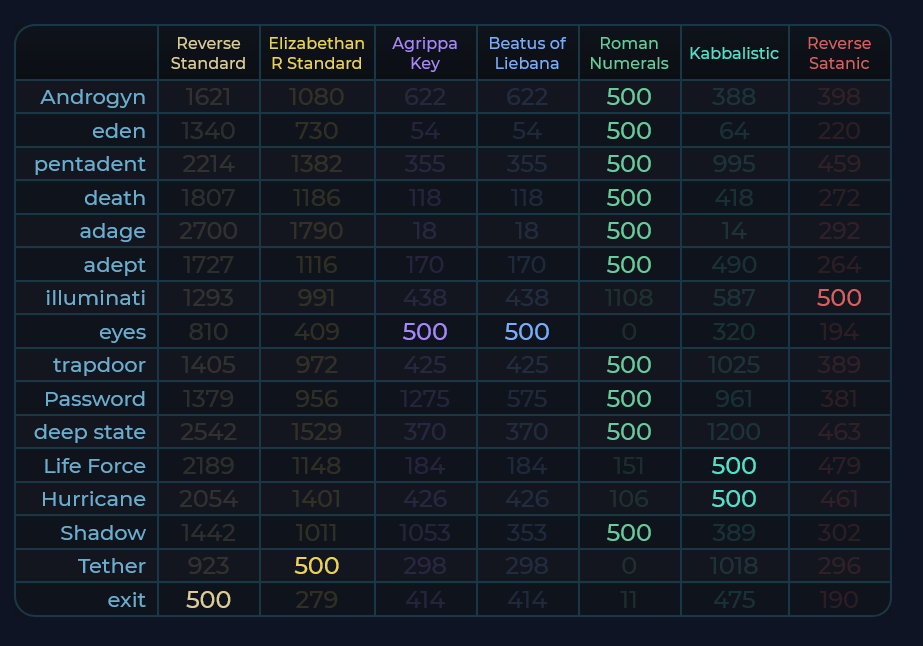Image resolution: width=923 pixels, height=646 pixels.
Task: Click the Reverse Standard value 2700 for adage
Action: [208, 231]
